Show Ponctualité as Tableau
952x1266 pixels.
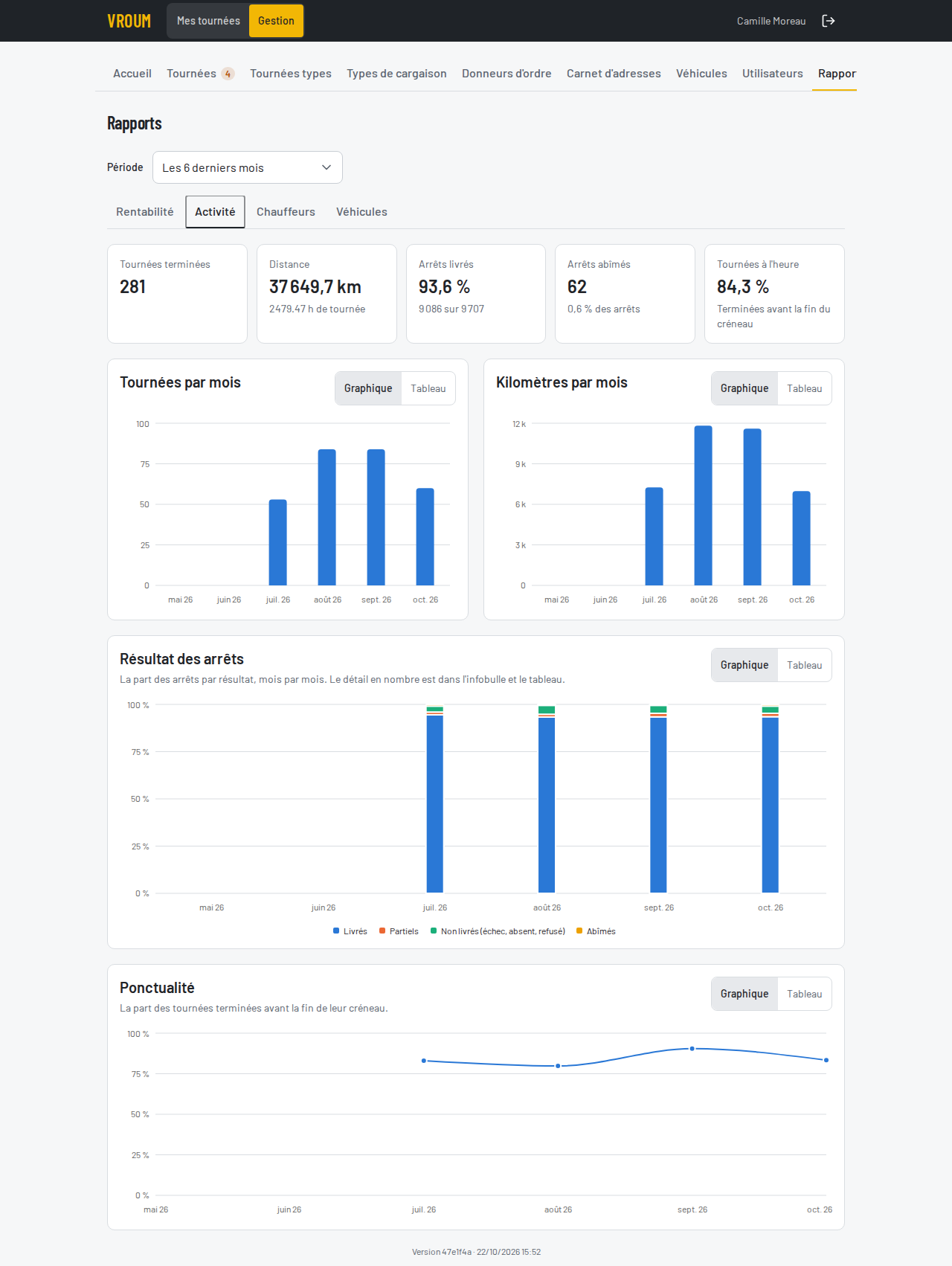(805, 994)
